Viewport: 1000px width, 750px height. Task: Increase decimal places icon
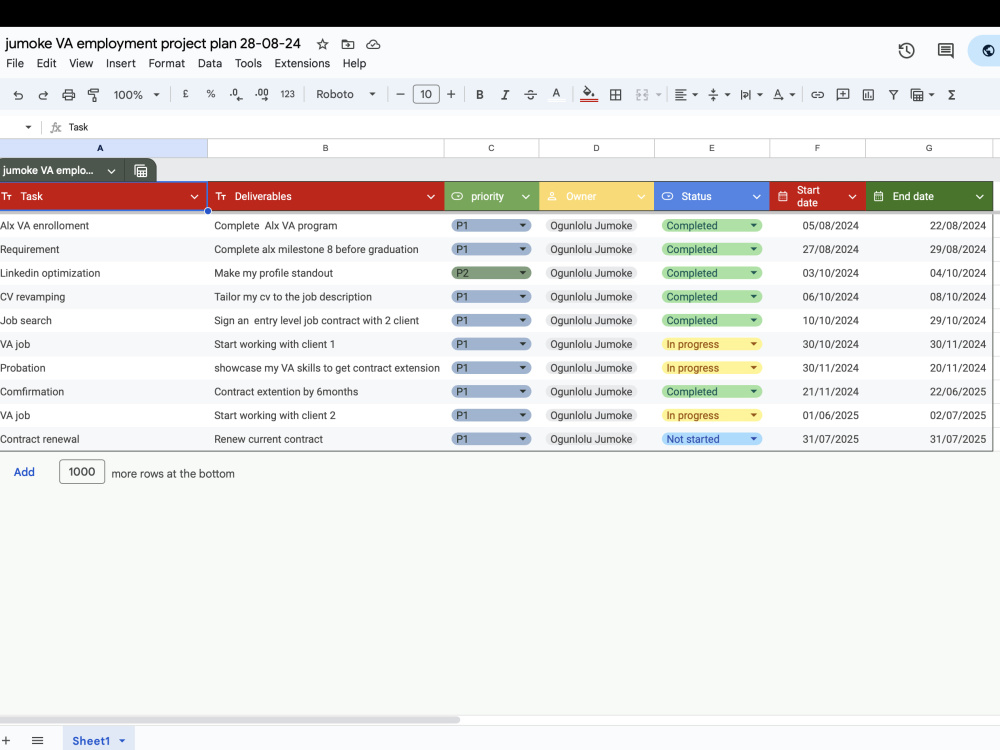click(x=261, y=94)
